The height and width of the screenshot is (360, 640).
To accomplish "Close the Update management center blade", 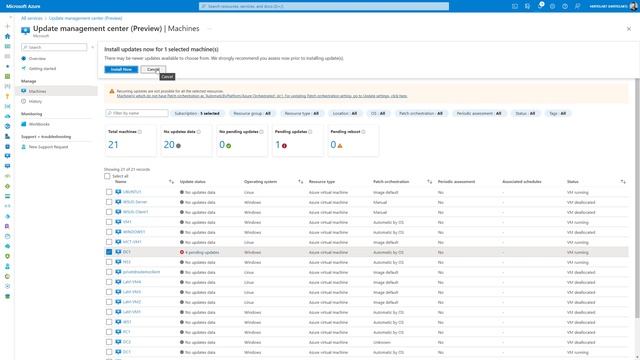I will 629,29.
